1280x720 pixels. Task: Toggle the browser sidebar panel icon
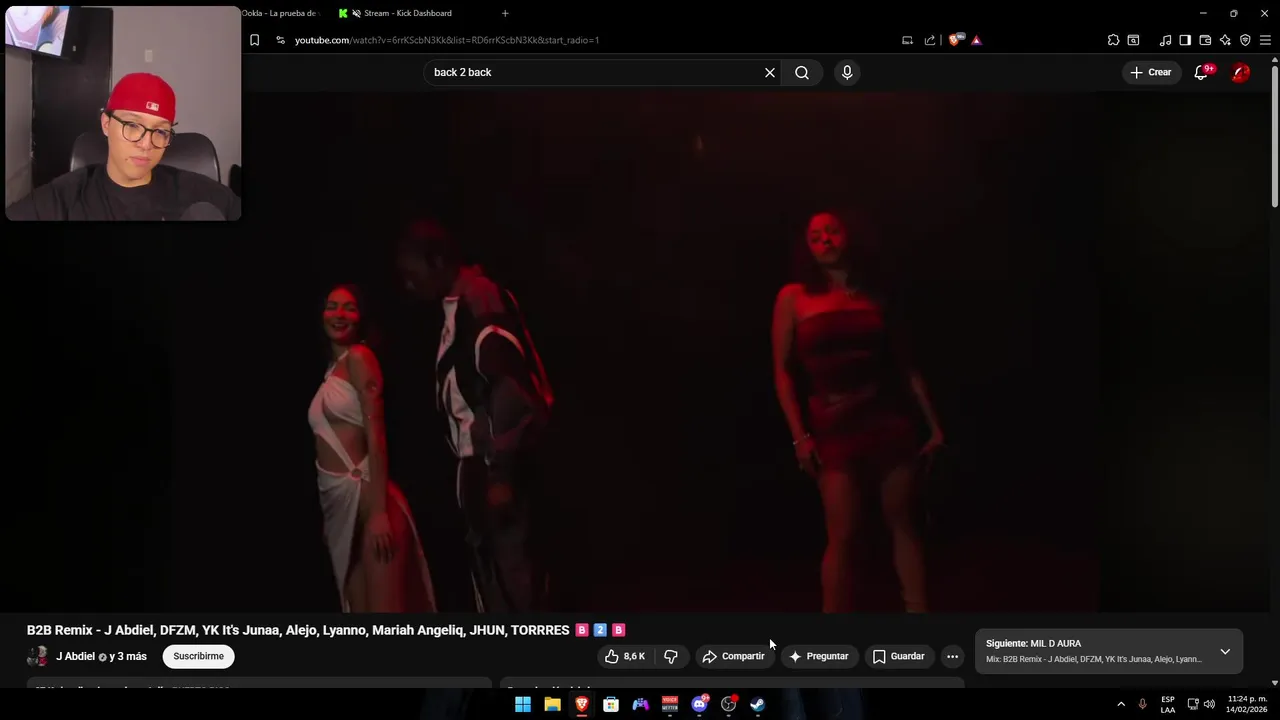tap(1185, 40)
